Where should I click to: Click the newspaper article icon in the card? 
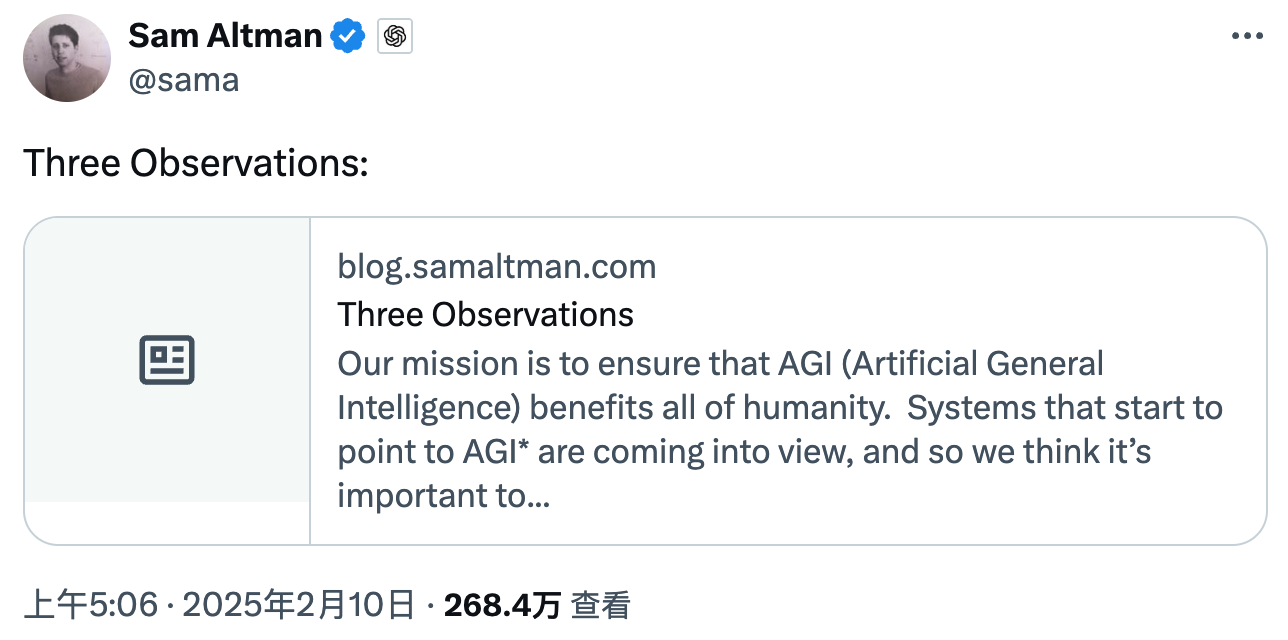[x=166, y=360]
